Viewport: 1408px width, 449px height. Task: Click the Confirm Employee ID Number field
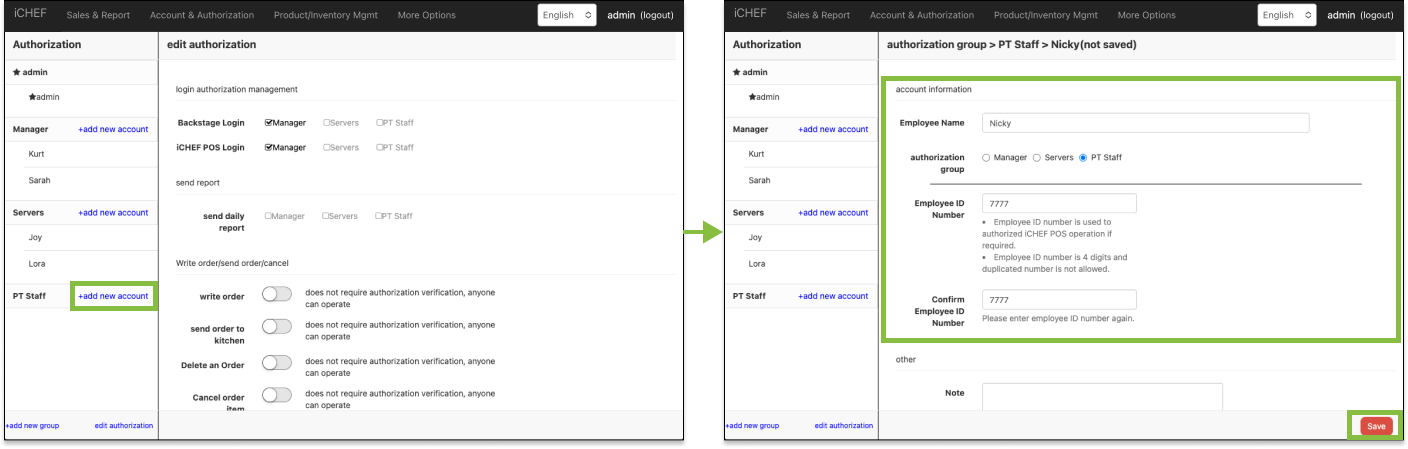click(1059, 300)
